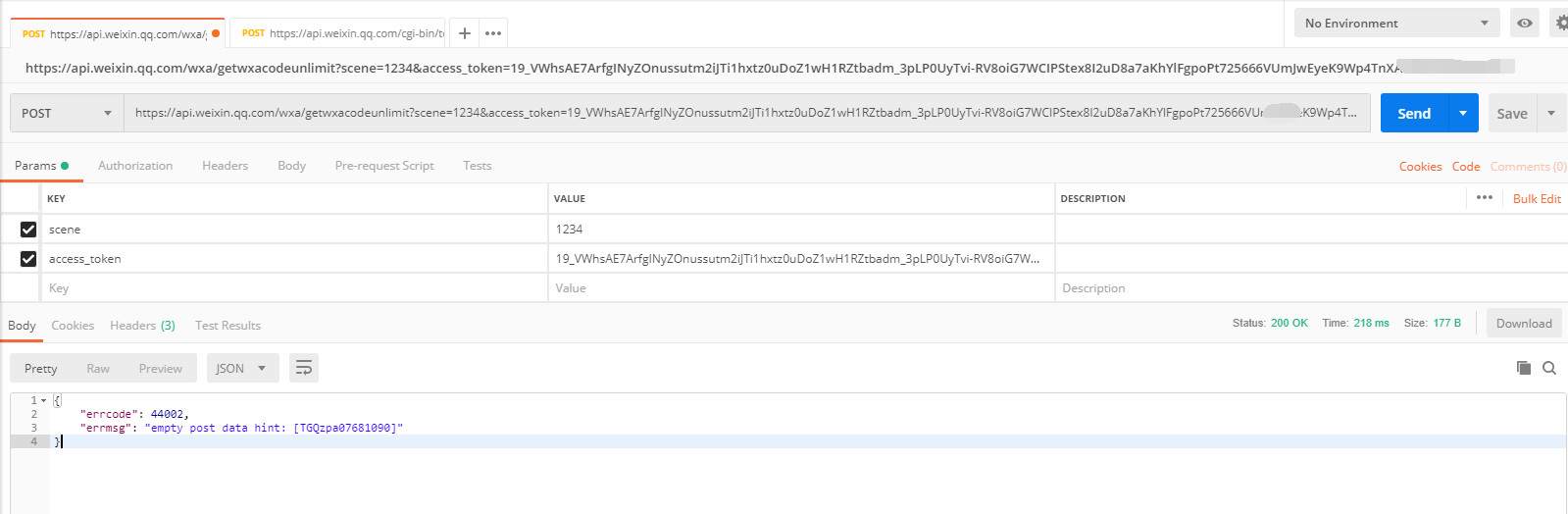
Task: Click the Bulk Edit link
Action: coord(1537,199)
